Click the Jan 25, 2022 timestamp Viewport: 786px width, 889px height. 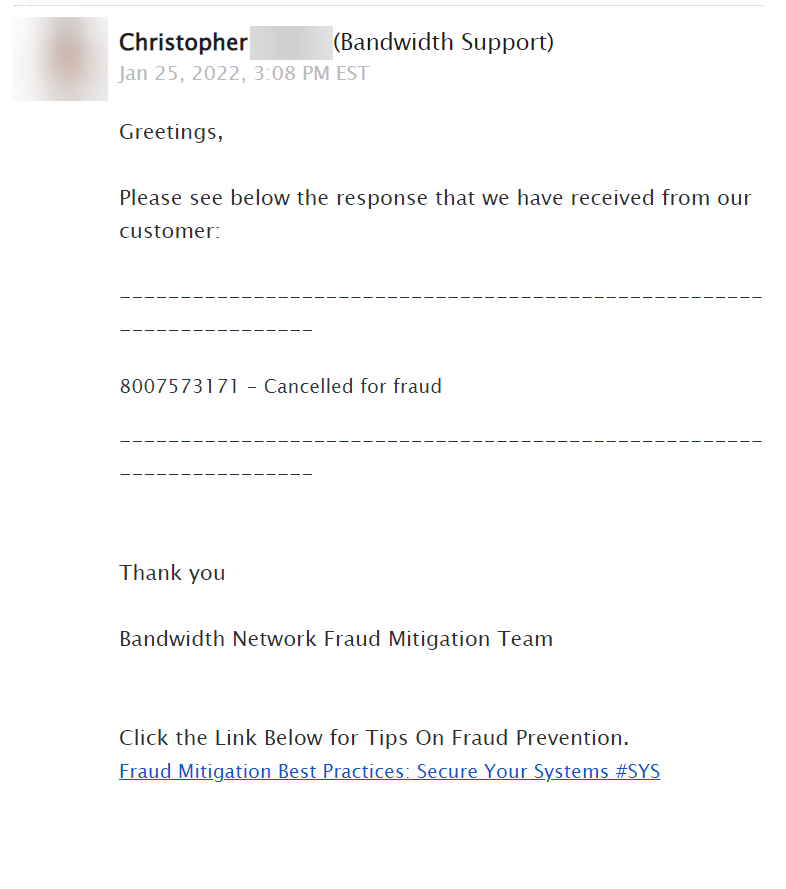pos(244,74)
